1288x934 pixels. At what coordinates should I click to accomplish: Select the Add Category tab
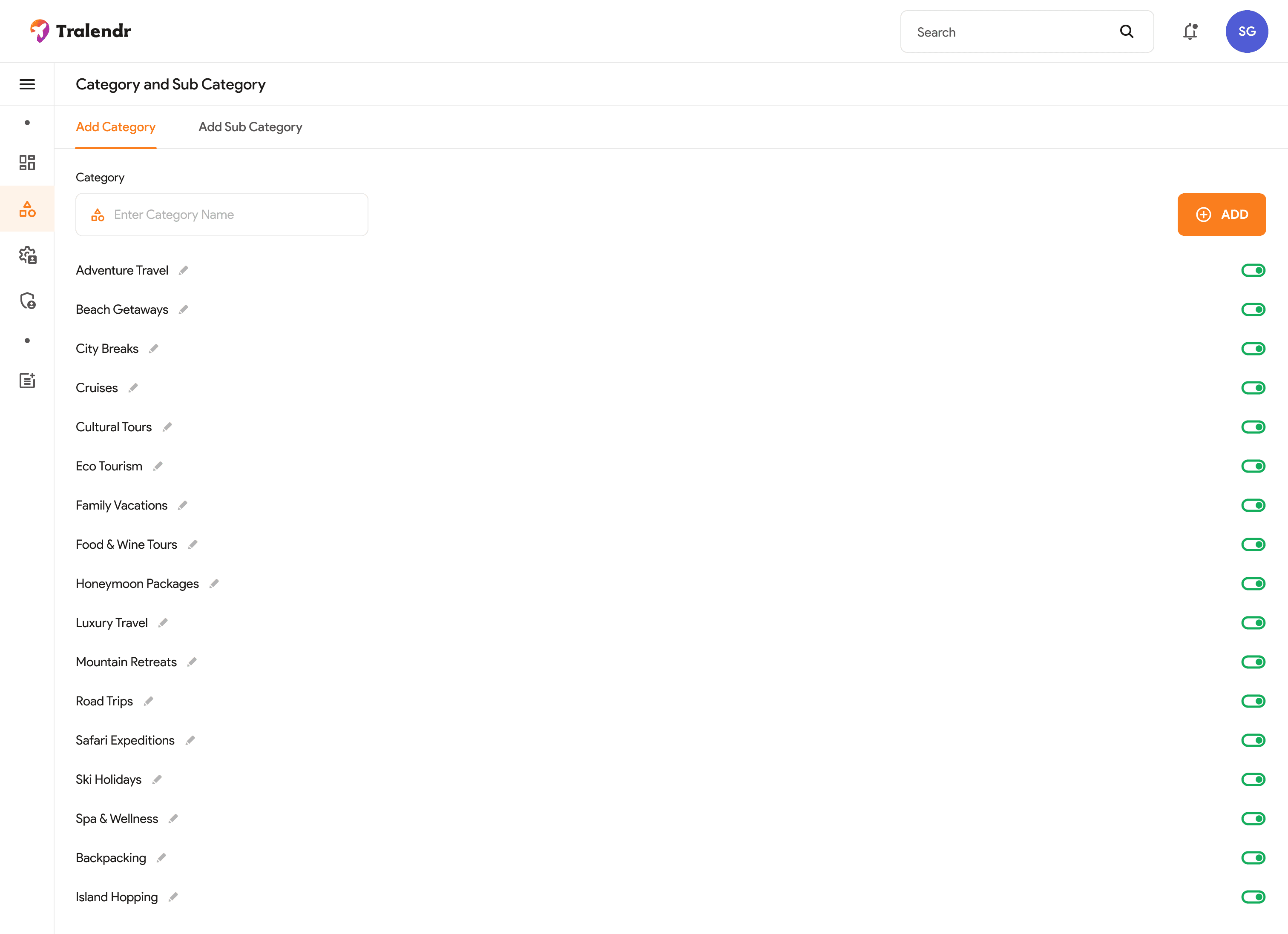[x=115, y=127]
